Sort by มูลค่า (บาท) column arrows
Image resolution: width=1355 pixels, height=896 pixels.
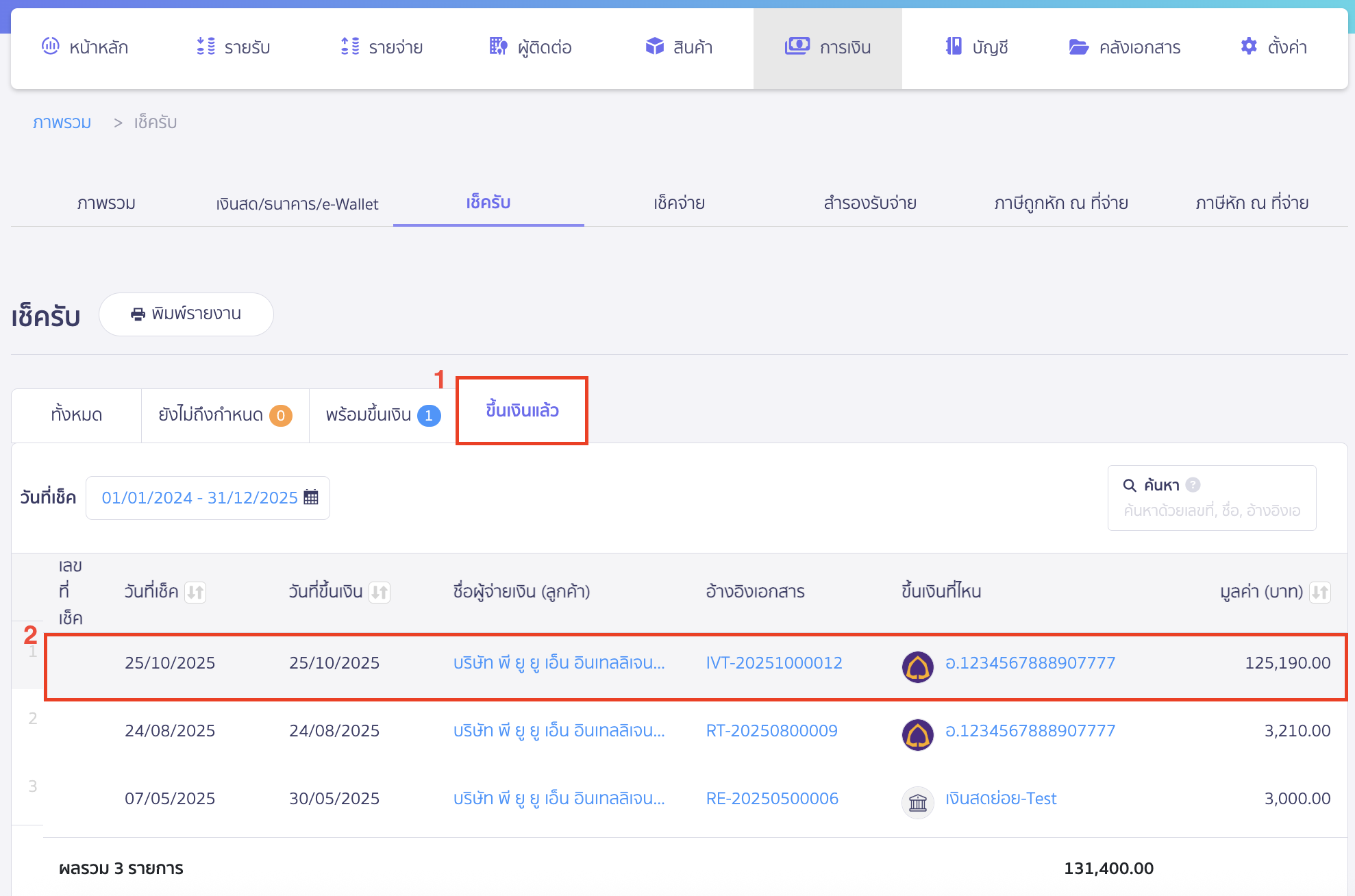coord(1320,592)
